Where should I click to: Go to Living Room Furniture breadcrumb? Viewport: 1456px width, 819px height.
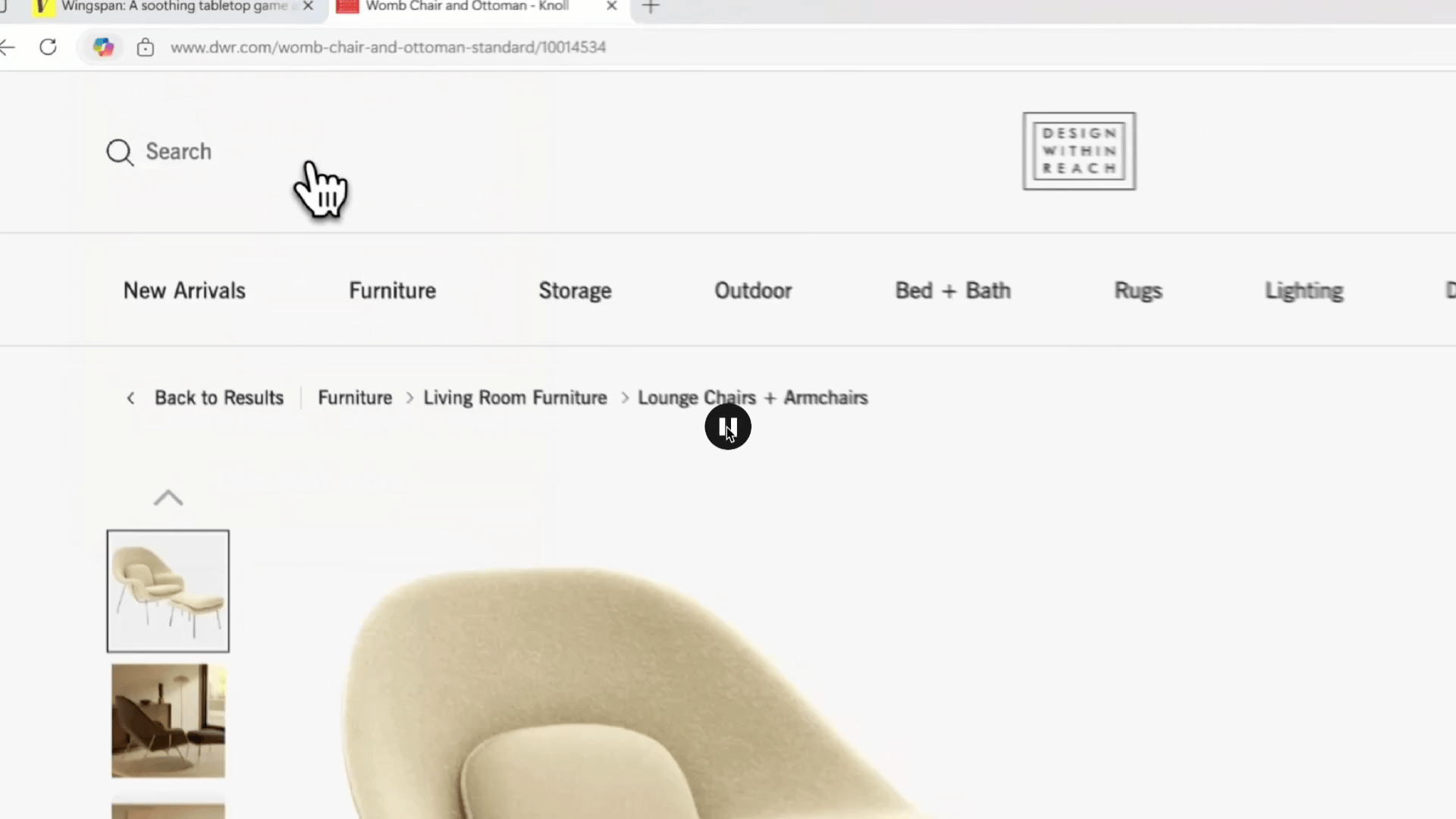[515, 398]
